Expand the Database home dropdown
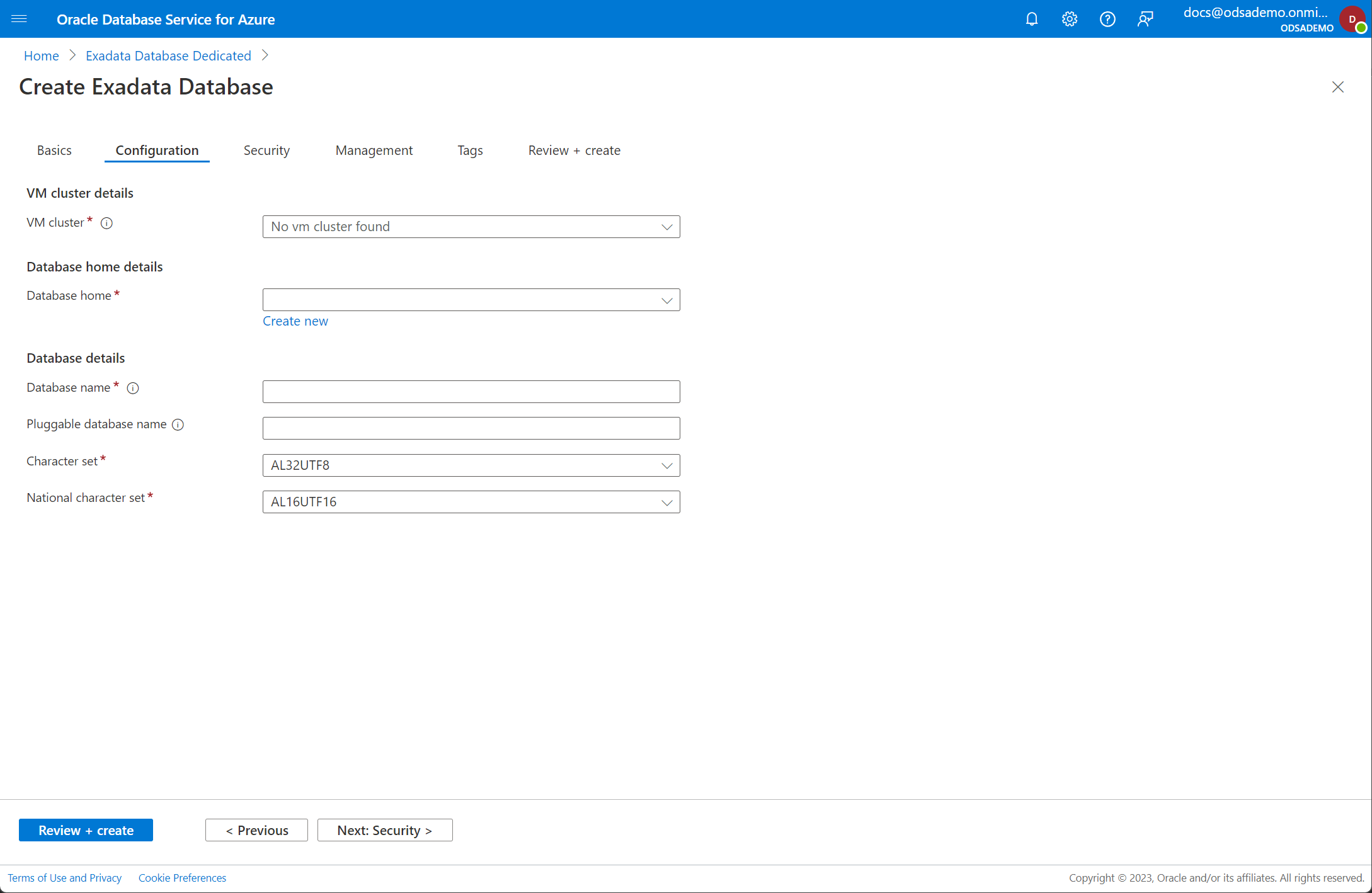Viewport: 1372px width, 893px height. coord(471,300)
